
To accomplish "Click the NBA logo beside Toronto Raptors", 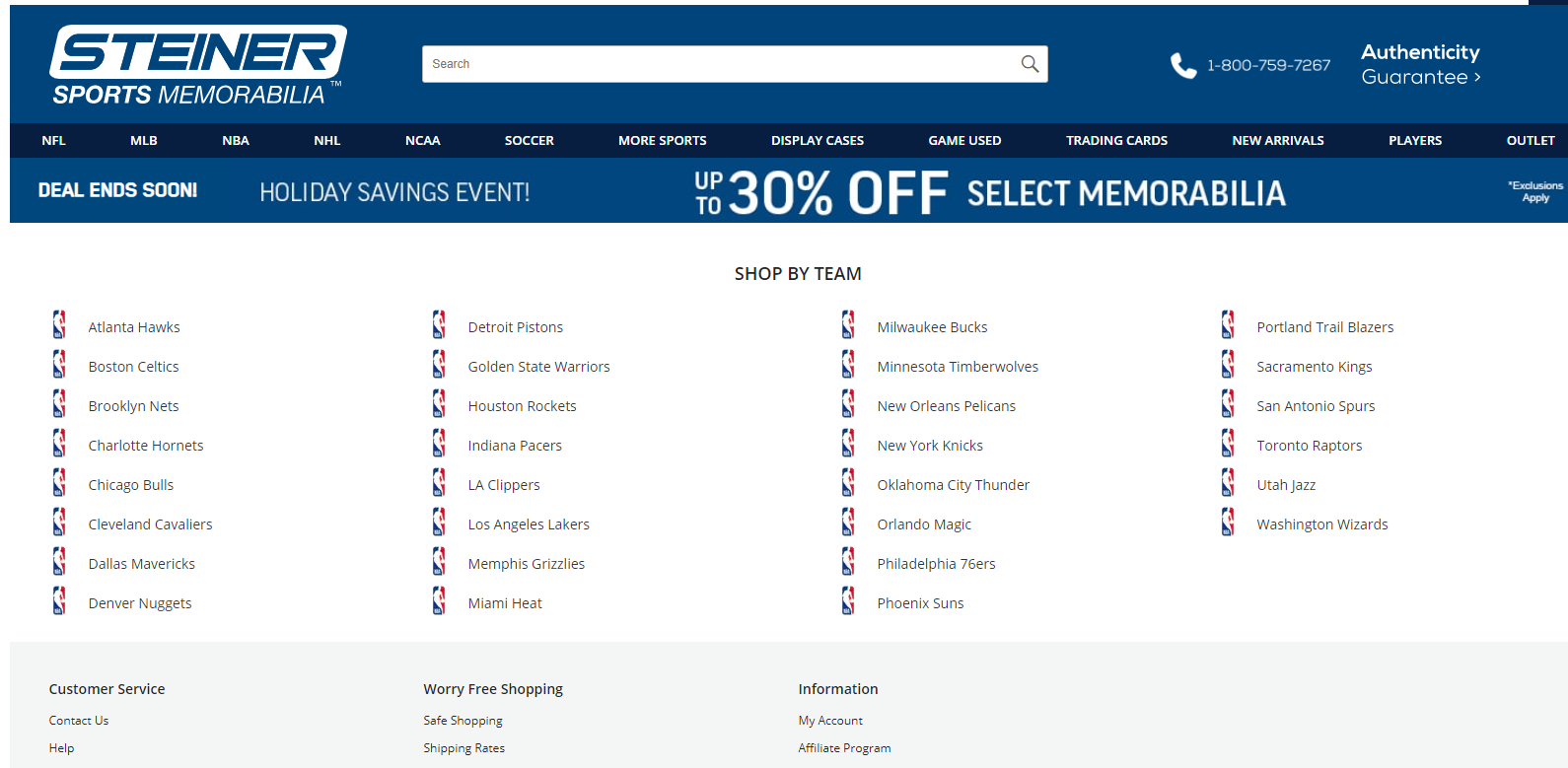I will click(x=1228, y=444).
